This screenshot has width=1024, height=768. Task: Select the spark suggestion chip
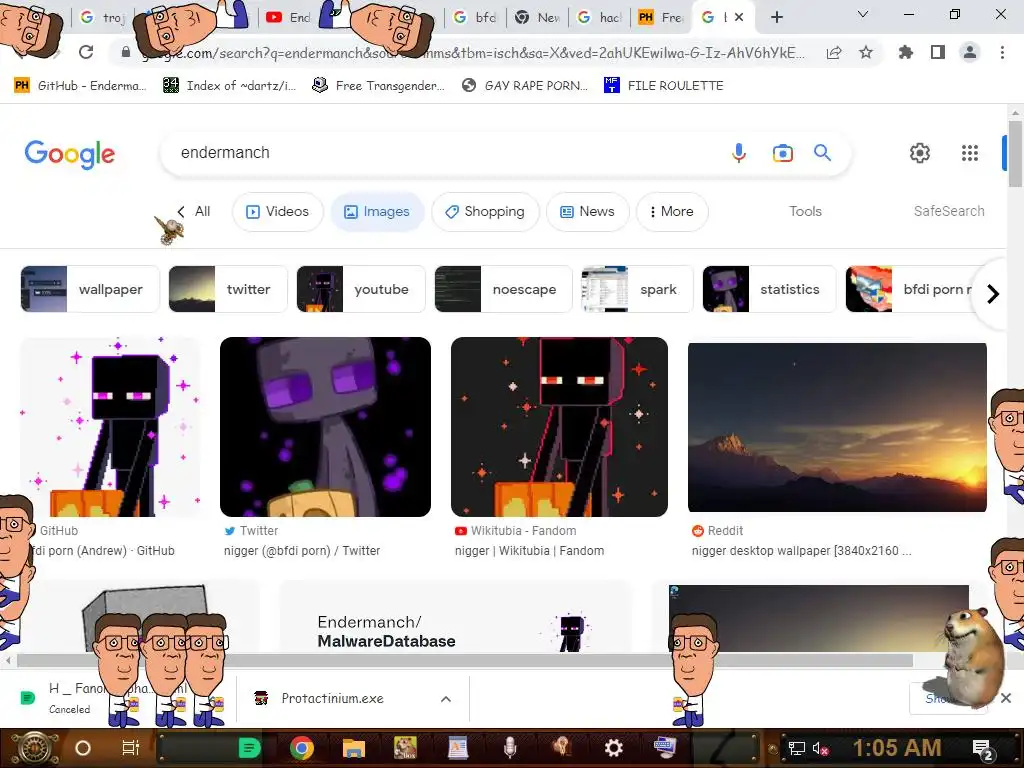pos(637,289)
